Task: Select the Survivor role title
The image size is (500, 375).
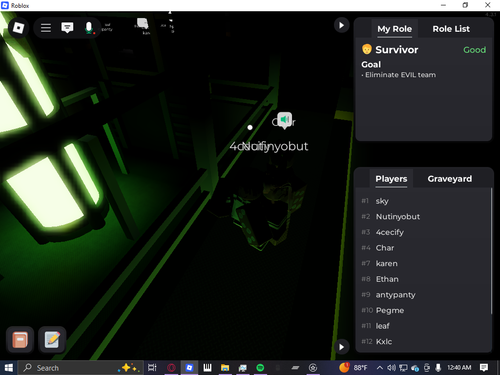Action: click(x=397, y=50)
